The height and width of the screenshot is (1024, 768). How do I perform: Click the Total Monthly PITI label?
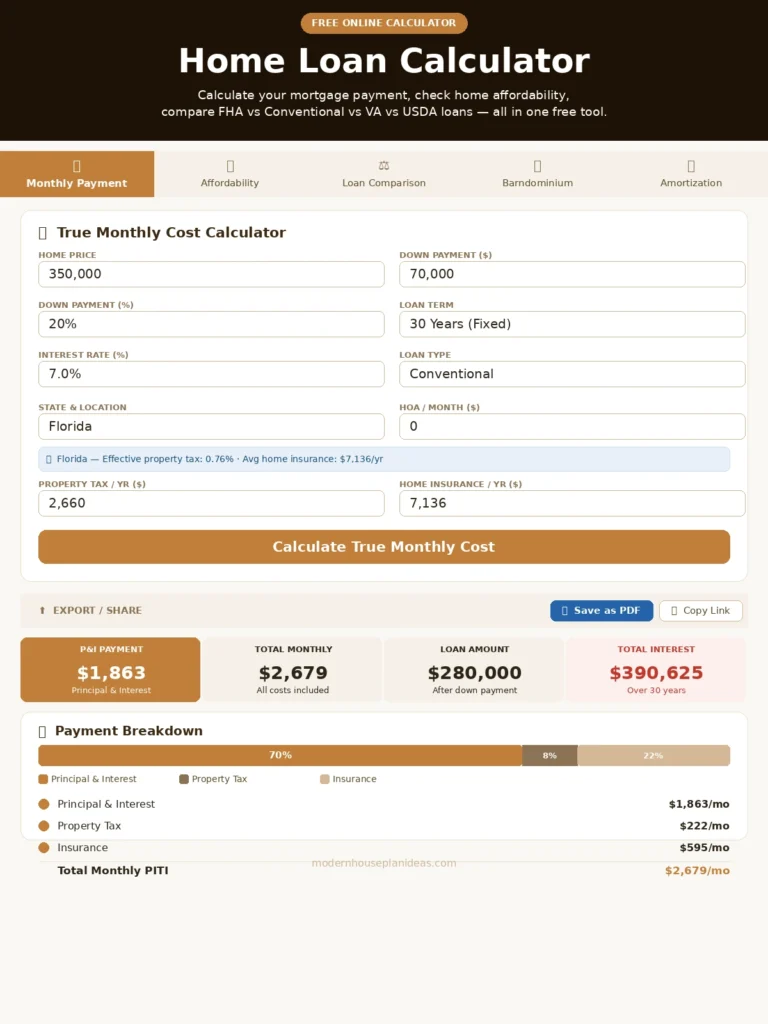point(113,871)
